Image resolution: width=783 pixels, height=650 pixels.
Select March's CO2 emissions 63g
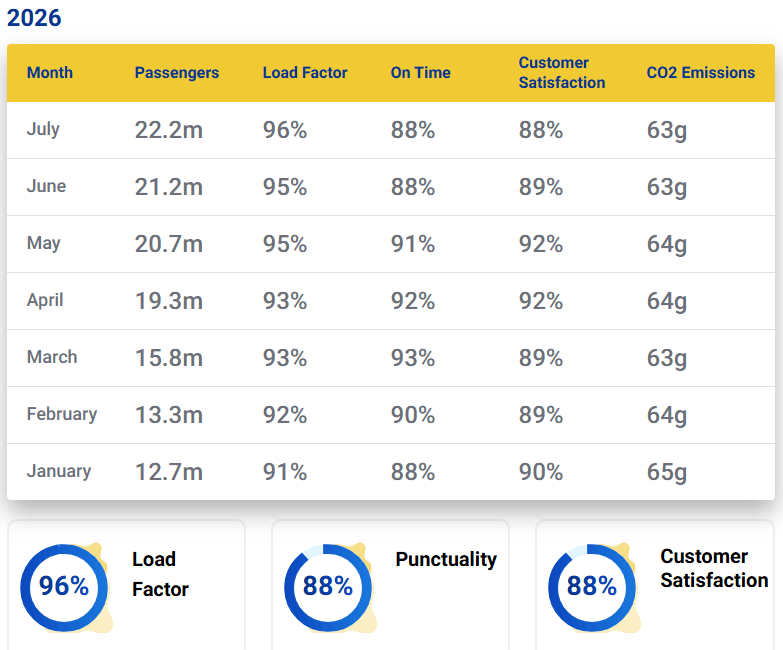click(667, 358)
